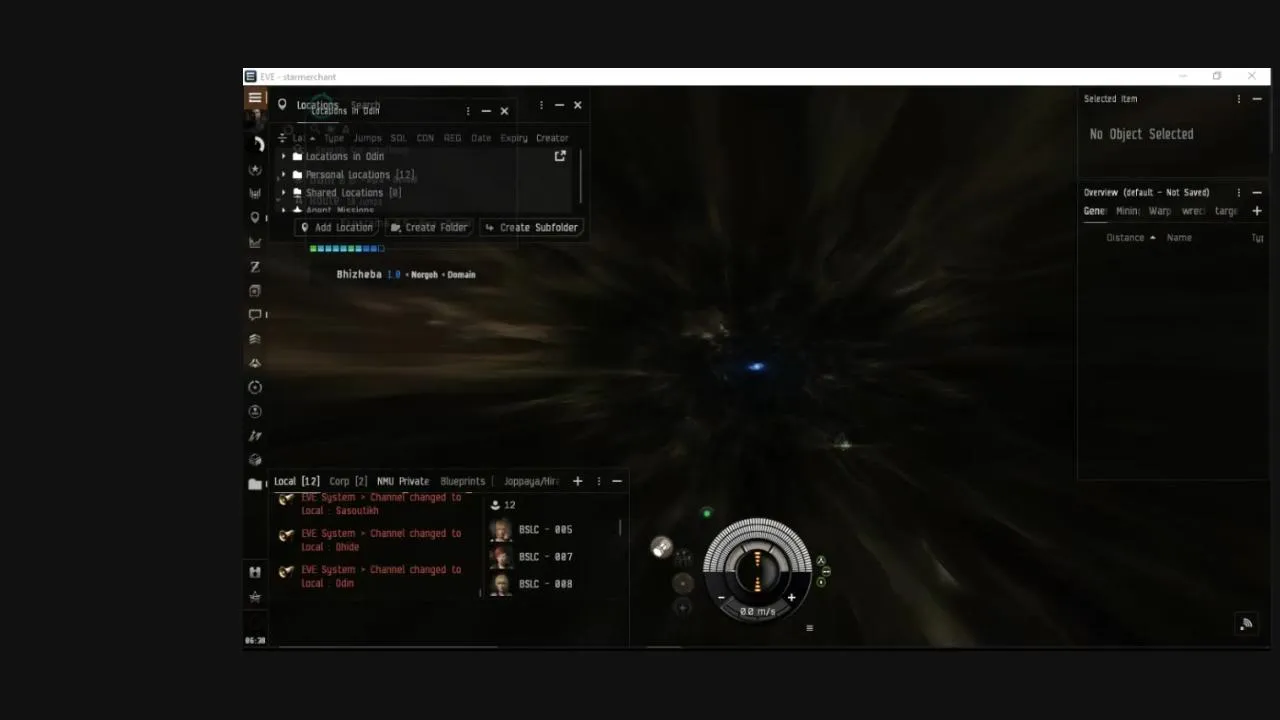
Task: Click the H icon near sidebar bottom
Action: point(255,572)
